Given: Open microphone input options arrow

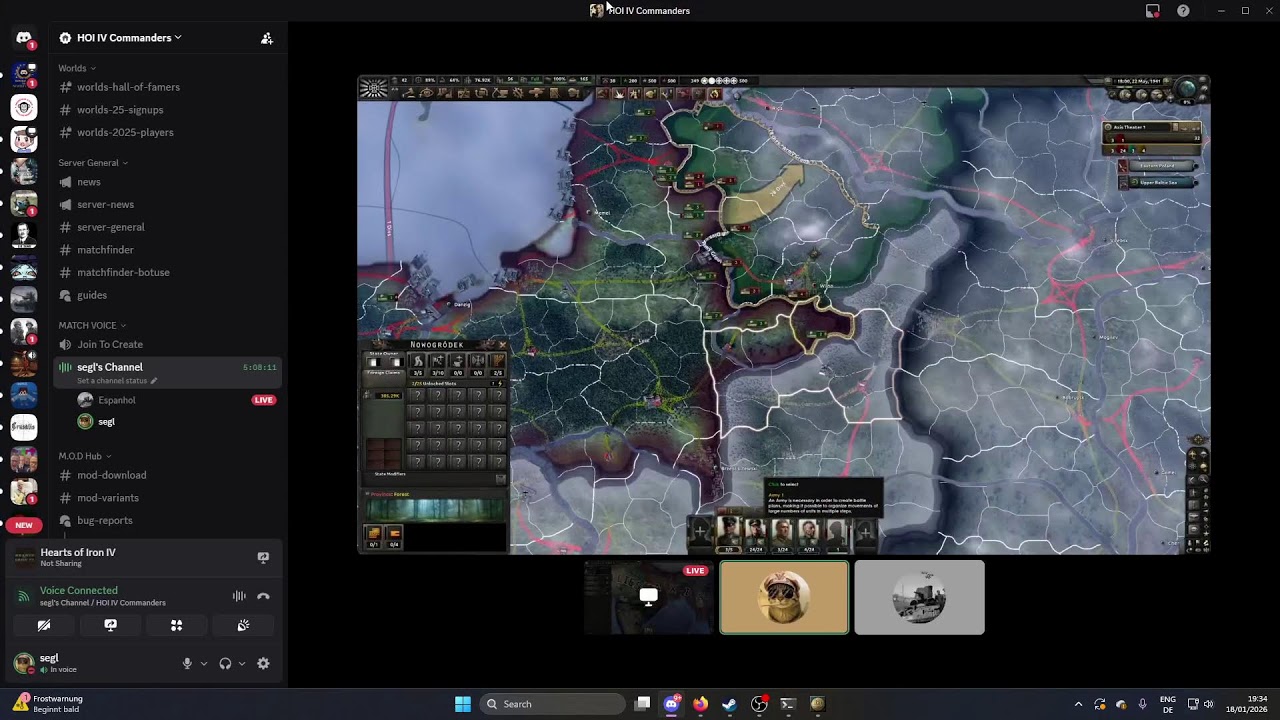Looking at the screenshot, I should [x=203, y=663].
